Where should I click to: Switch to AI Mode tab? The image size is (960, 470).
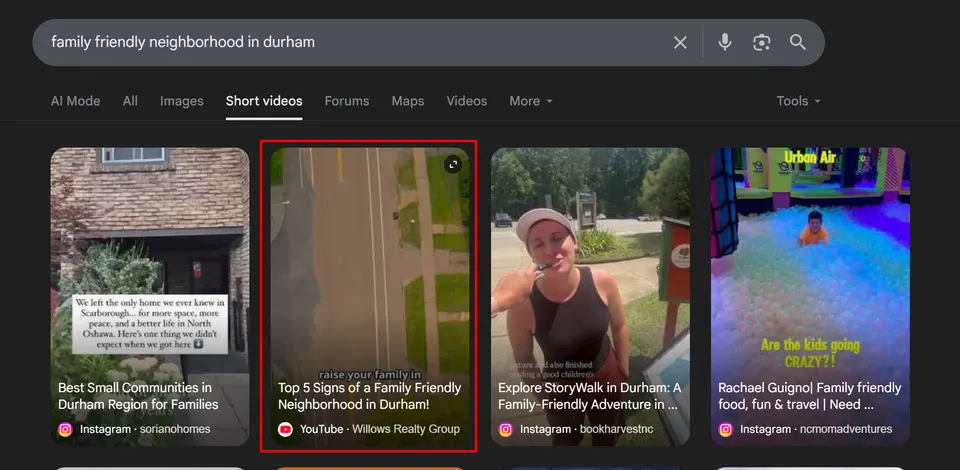pos(75,101)
